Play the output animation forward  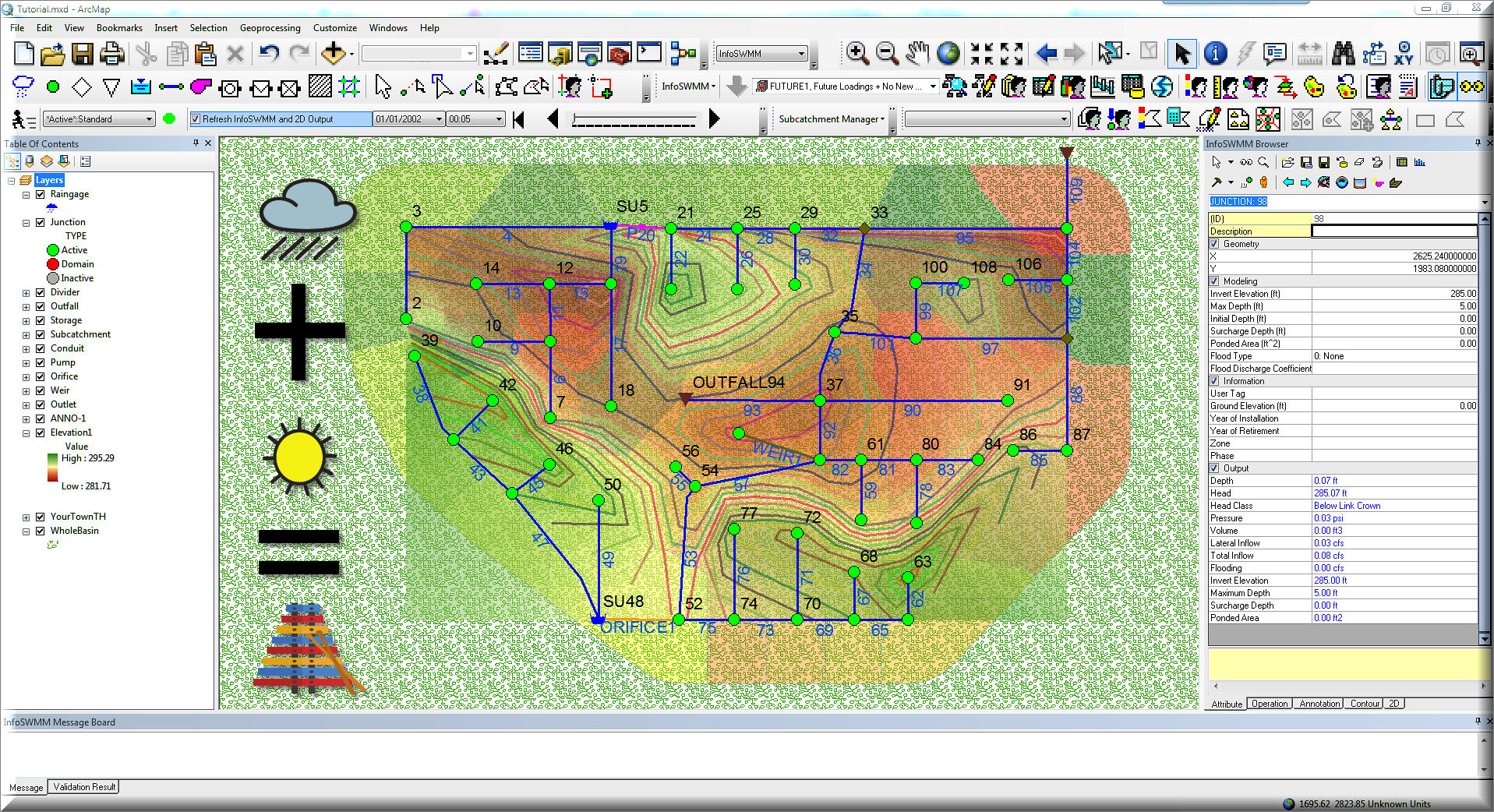tap(714, 119)
